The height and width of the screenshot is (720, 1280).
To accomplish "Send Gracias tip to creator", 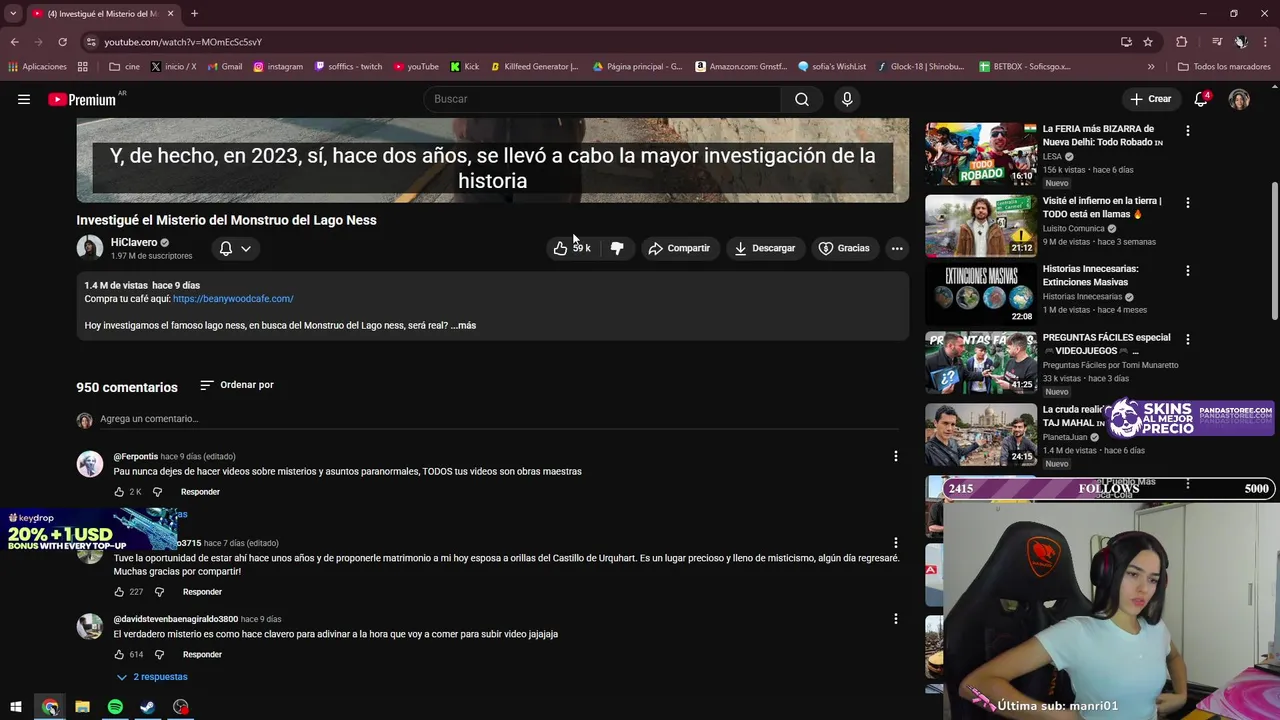I will pyautogui.click(x=844, y=248).
